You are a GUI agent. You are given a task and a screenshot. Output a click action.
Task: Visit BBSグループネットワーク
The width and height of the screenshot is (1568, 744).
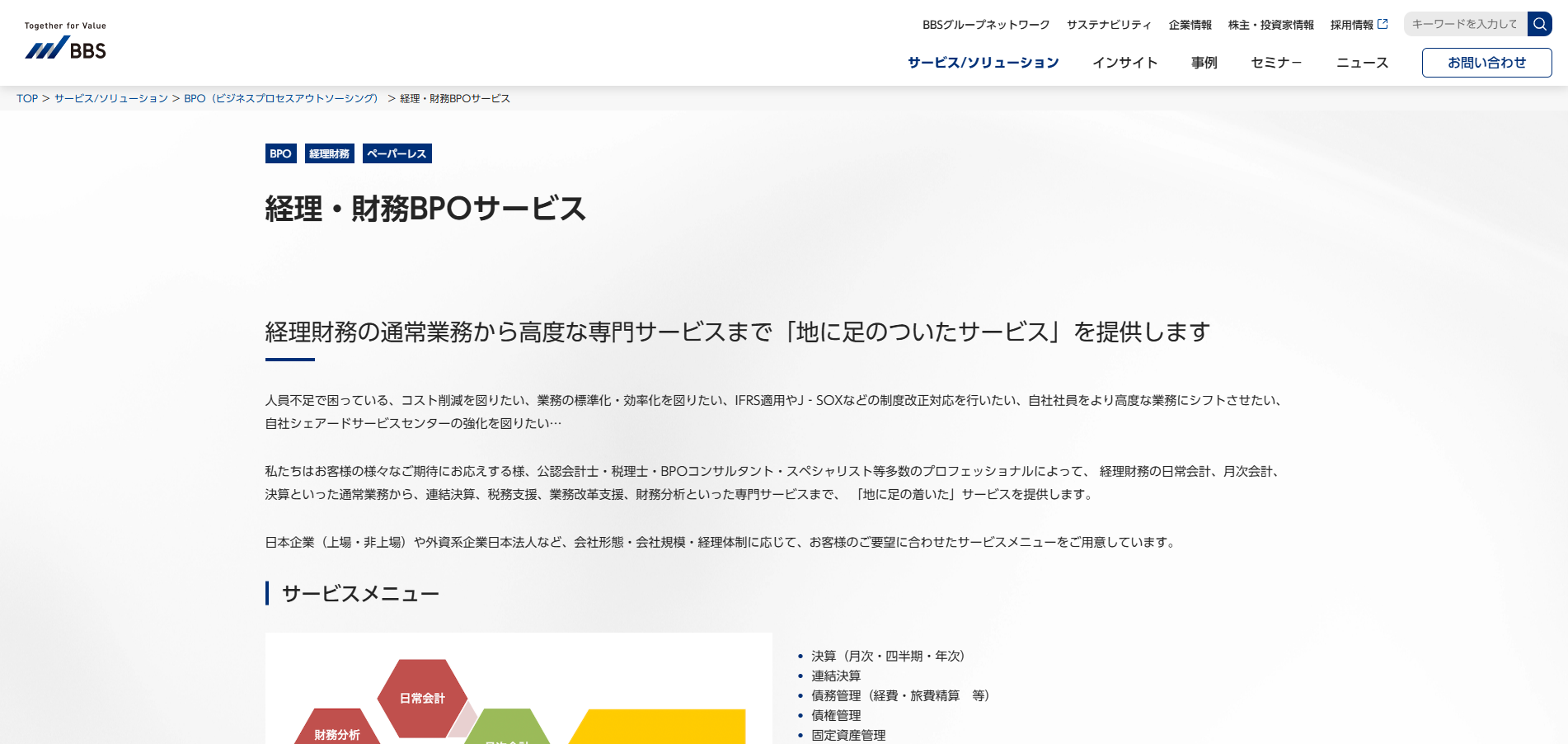(x=986, y=24)
